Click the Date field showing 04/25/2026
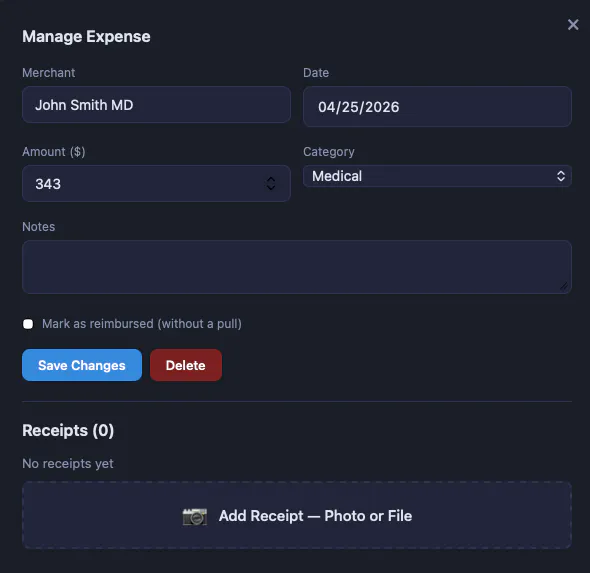This screenshot has height=573, width=590. [437, 106]
